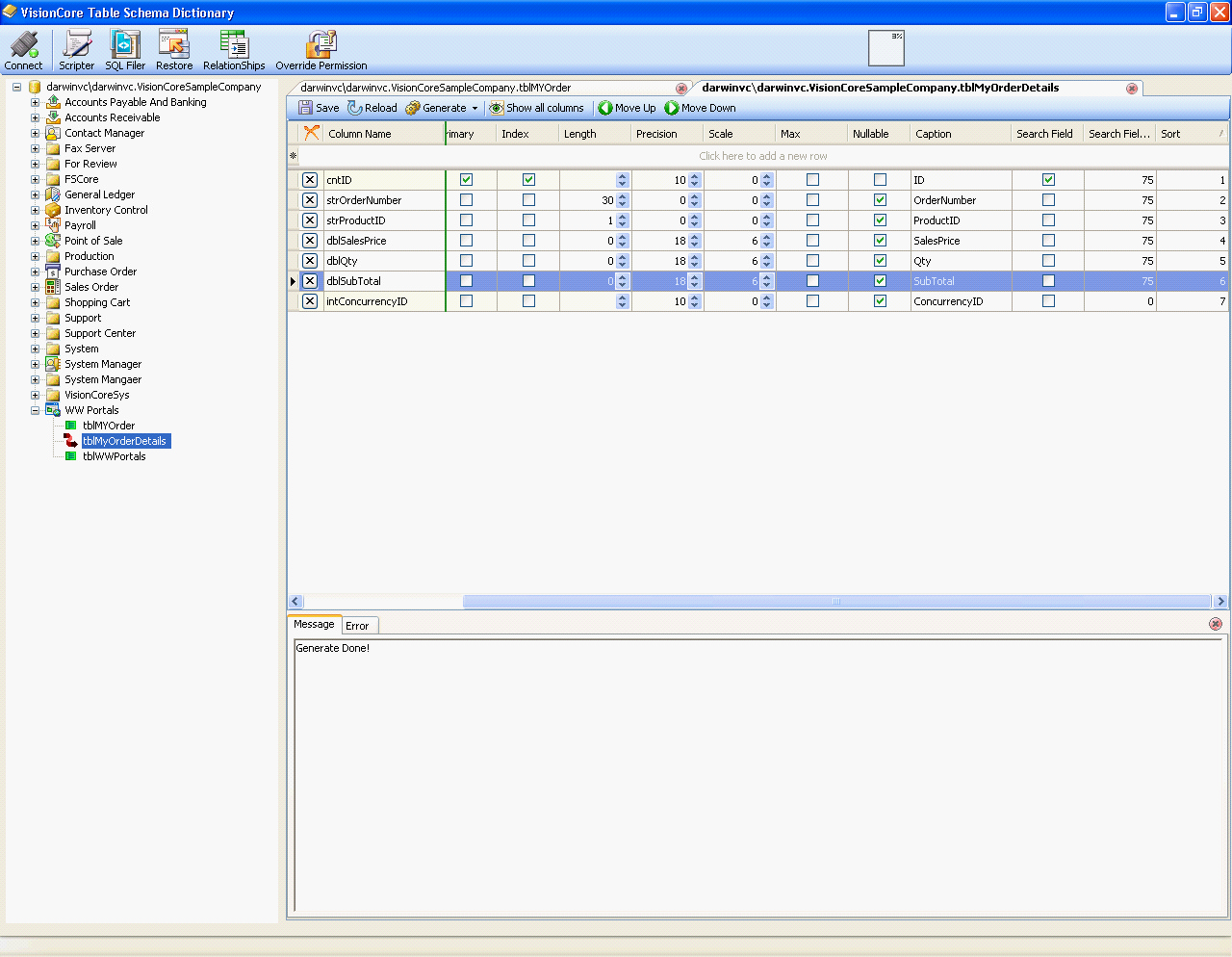Expand Accounts Payable And Banking node
Viewport: 1232px width, 957px height.
pos(35,102)
